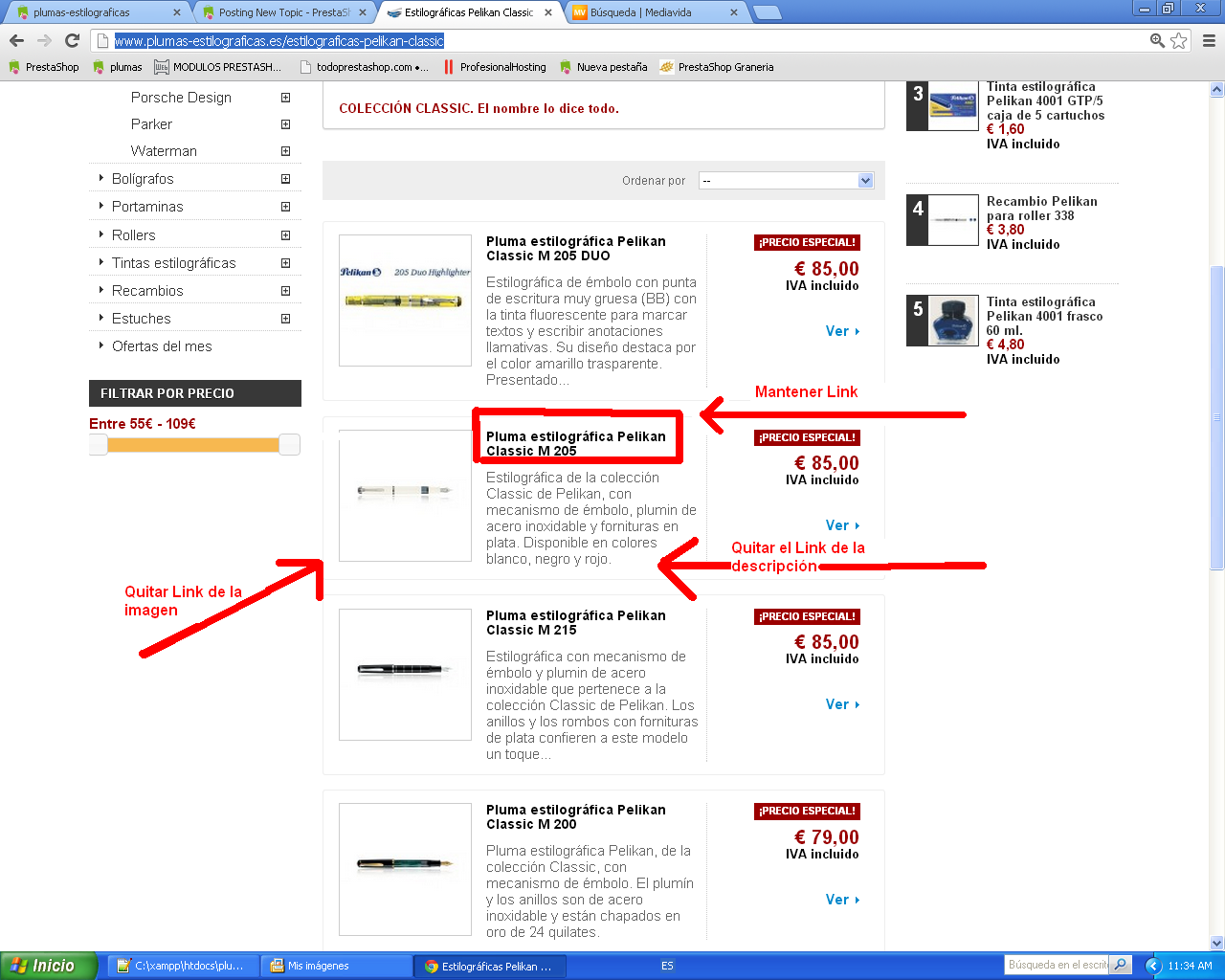Click the left handle of the price slider

pos(99,444)
